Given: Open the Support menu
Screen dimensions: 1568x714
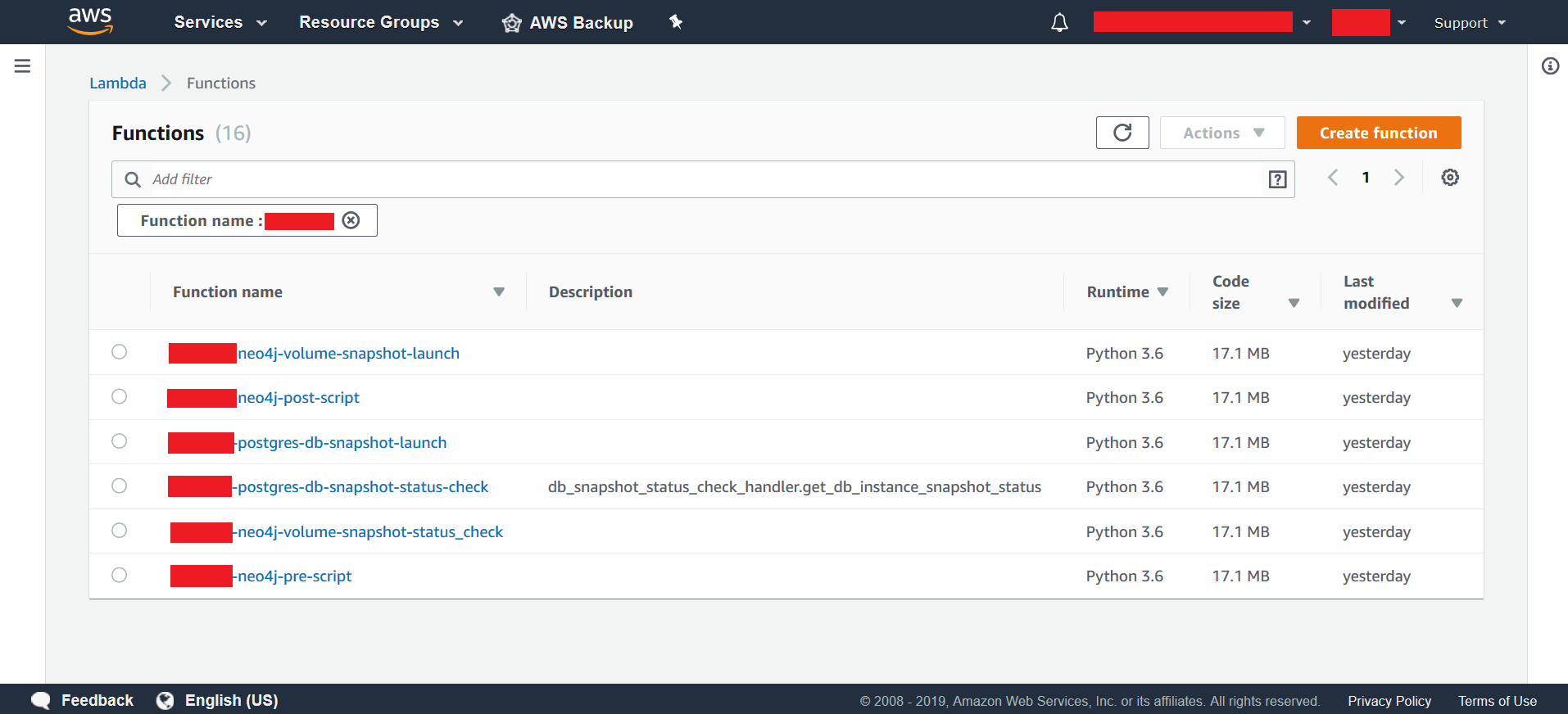Looking at the screenshot, I should pyautogui.click(x=1470, y=23).
